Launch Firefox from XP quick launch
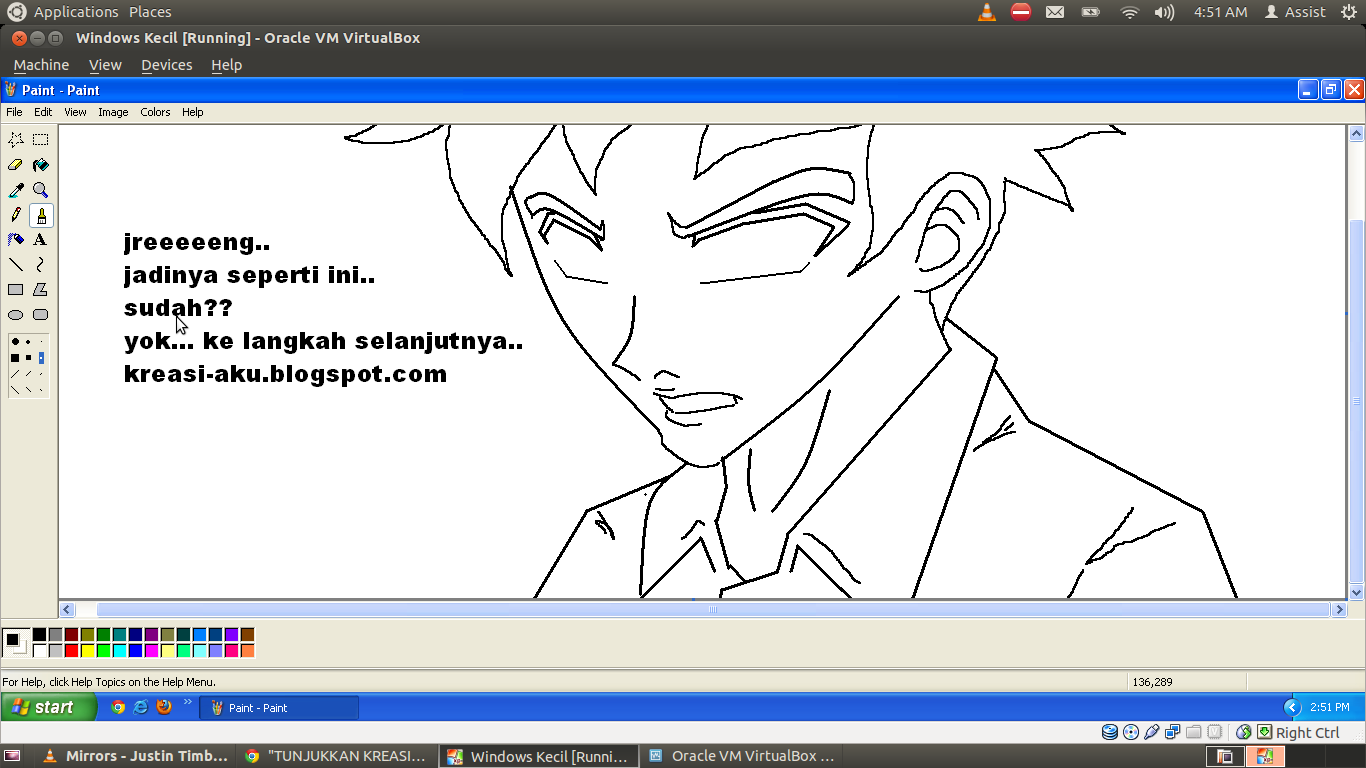 164,707
